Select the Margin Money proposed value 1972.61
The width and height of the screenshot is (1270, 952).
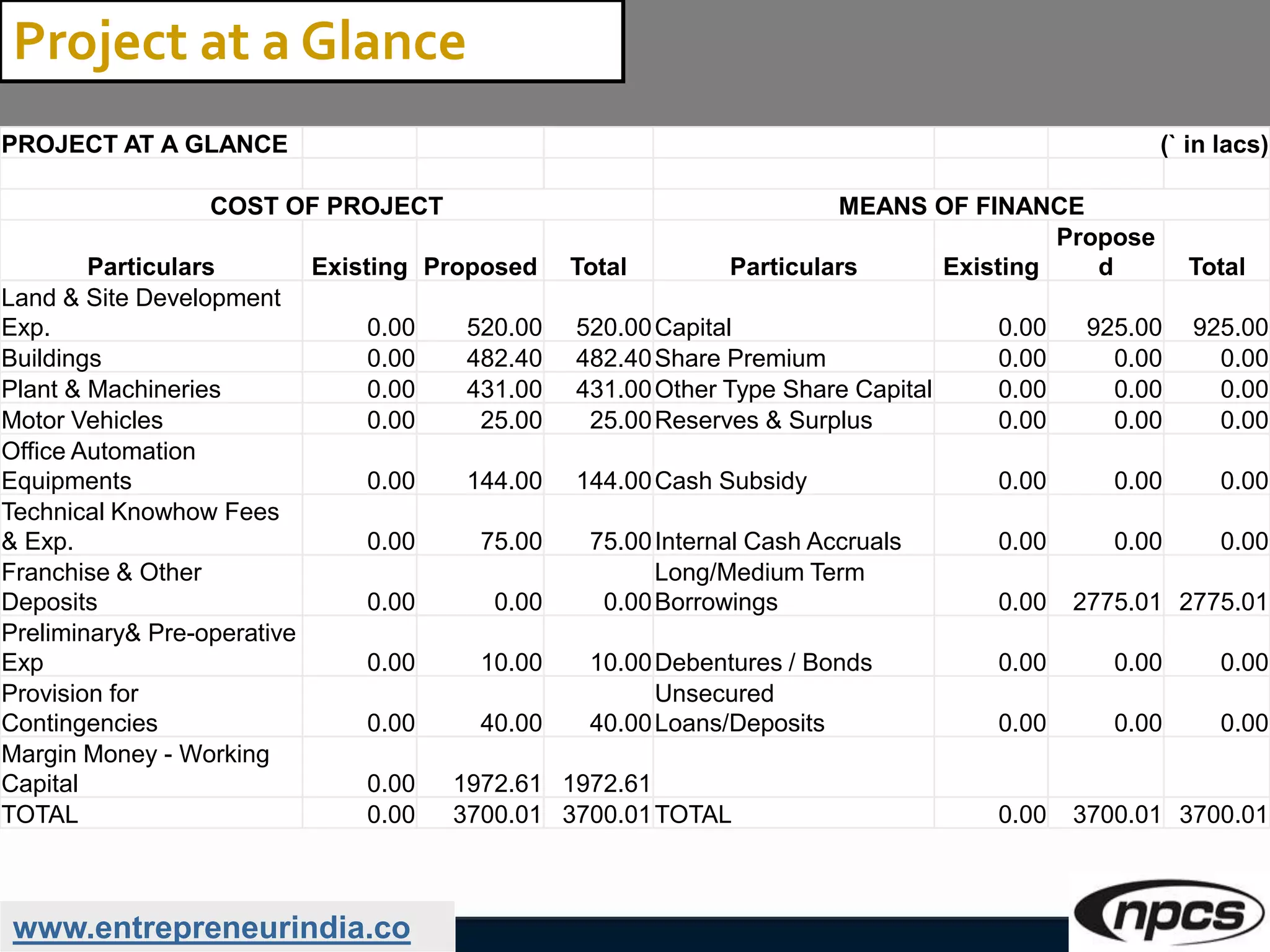click(498, 784)
